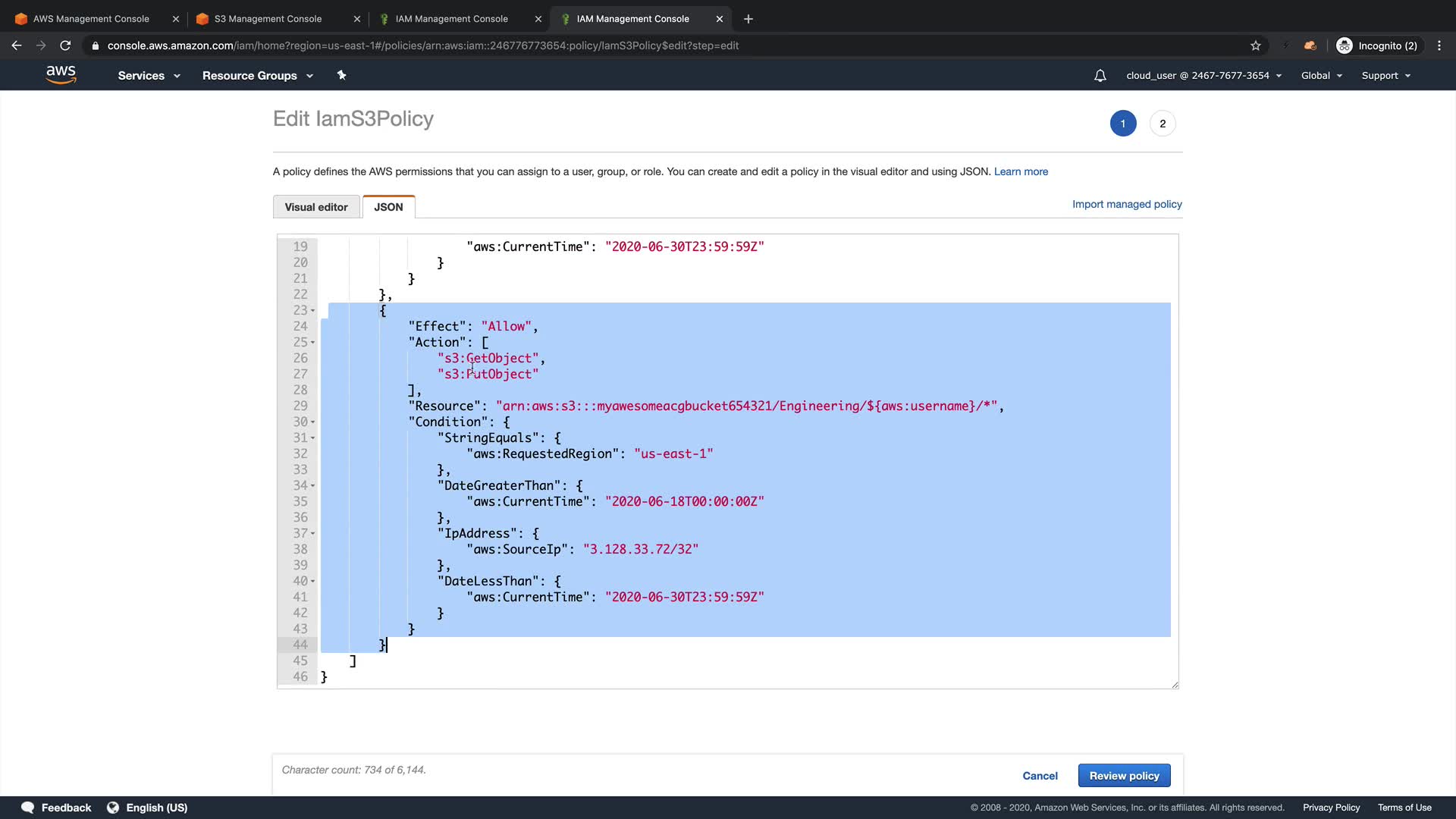Open the Global region dropdown
Image resolution: width=1456 pixels, height=819 pixels.
pos(1321,76)
